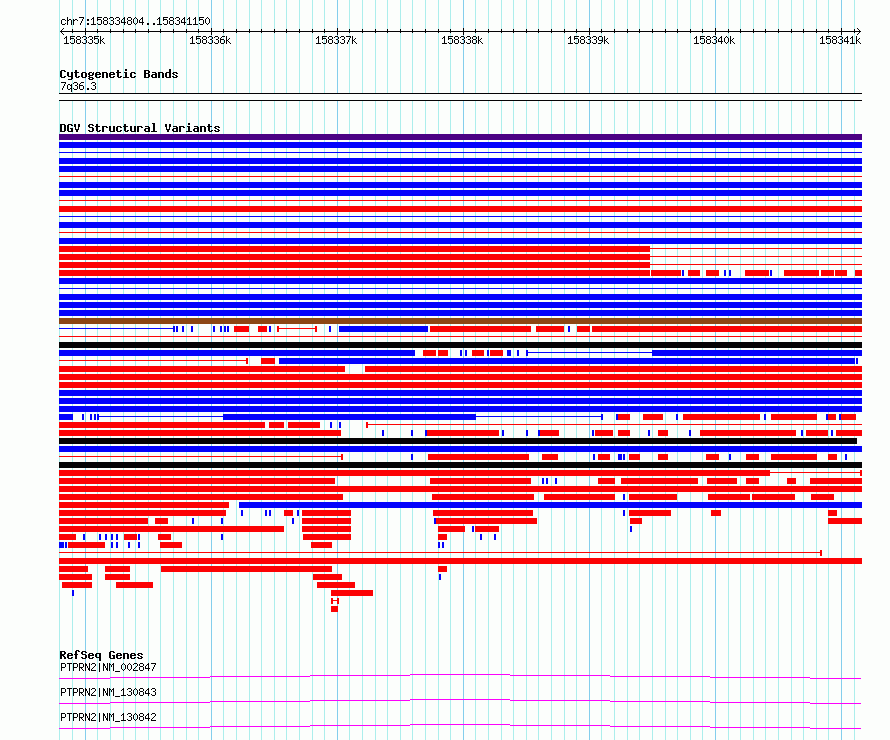Click the right arrow end of the ruler
The image size is (890, 740).
(x=859, y=32)
